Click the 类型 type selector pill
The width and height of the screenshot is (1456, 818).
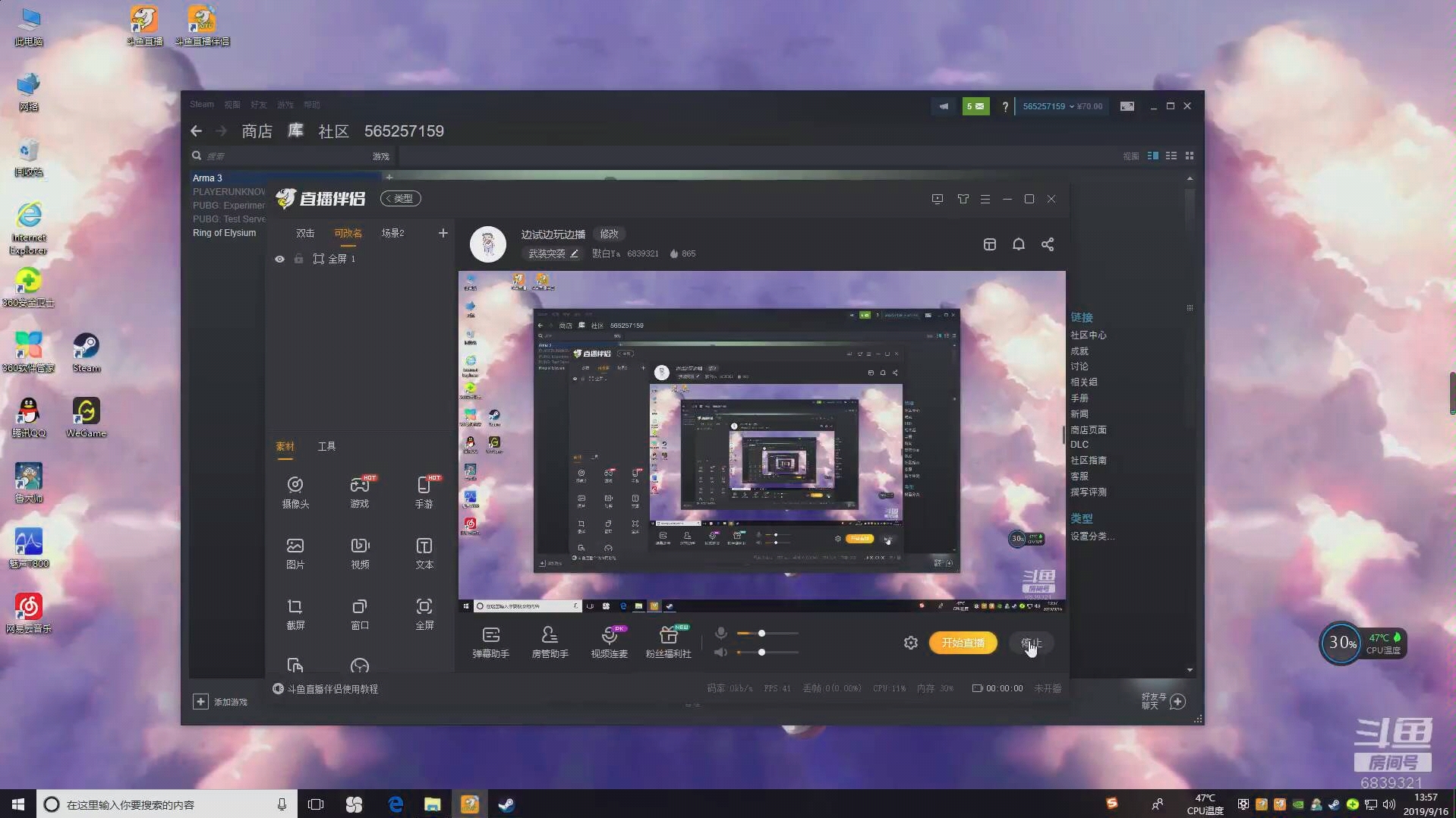pos(401,199)
